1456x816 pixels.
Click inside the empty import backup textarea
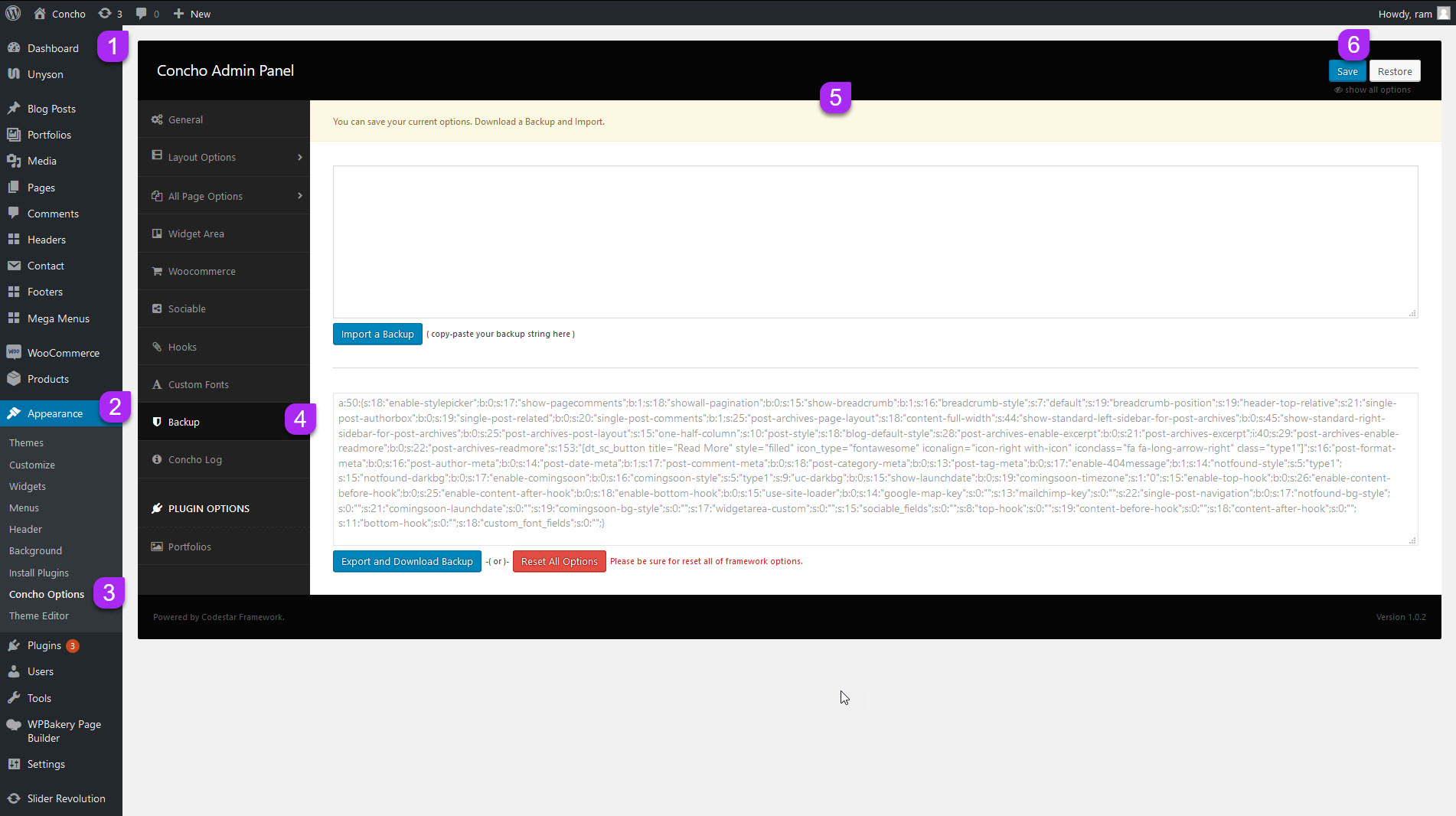(875, 242)
